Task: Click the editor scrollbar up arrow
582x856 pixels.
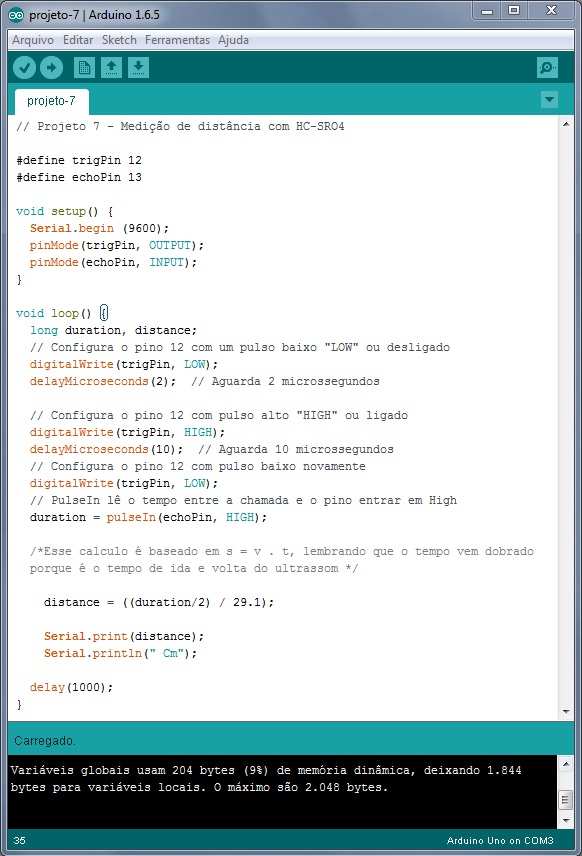Action: pos(566,124)
